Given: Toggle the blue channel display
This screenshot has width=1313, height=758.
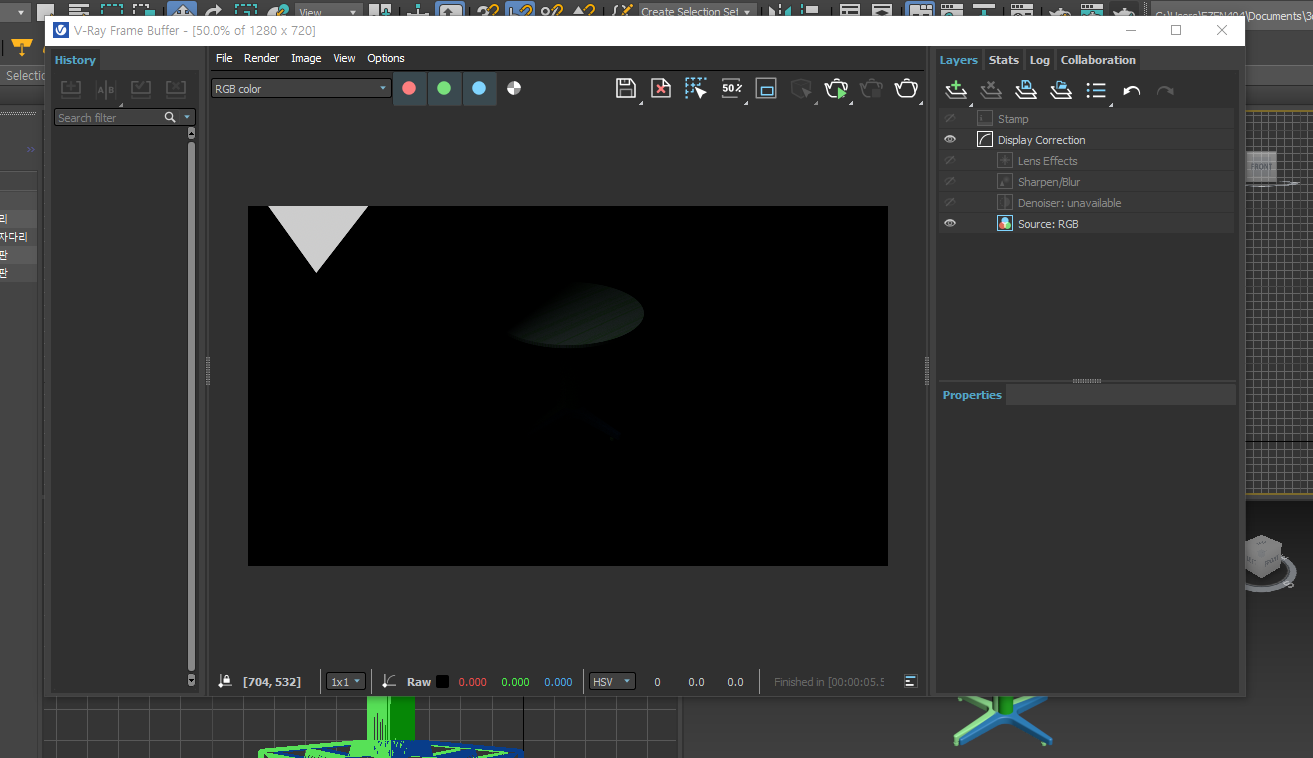Looking at the screenshot, I should pyautogui.click(x=479, y=88).
